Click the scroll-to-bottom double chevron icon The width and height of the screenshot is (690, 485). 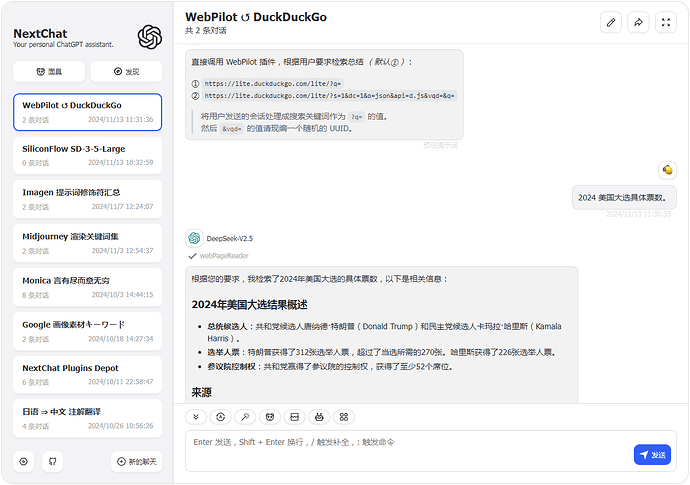coord(196,417)
